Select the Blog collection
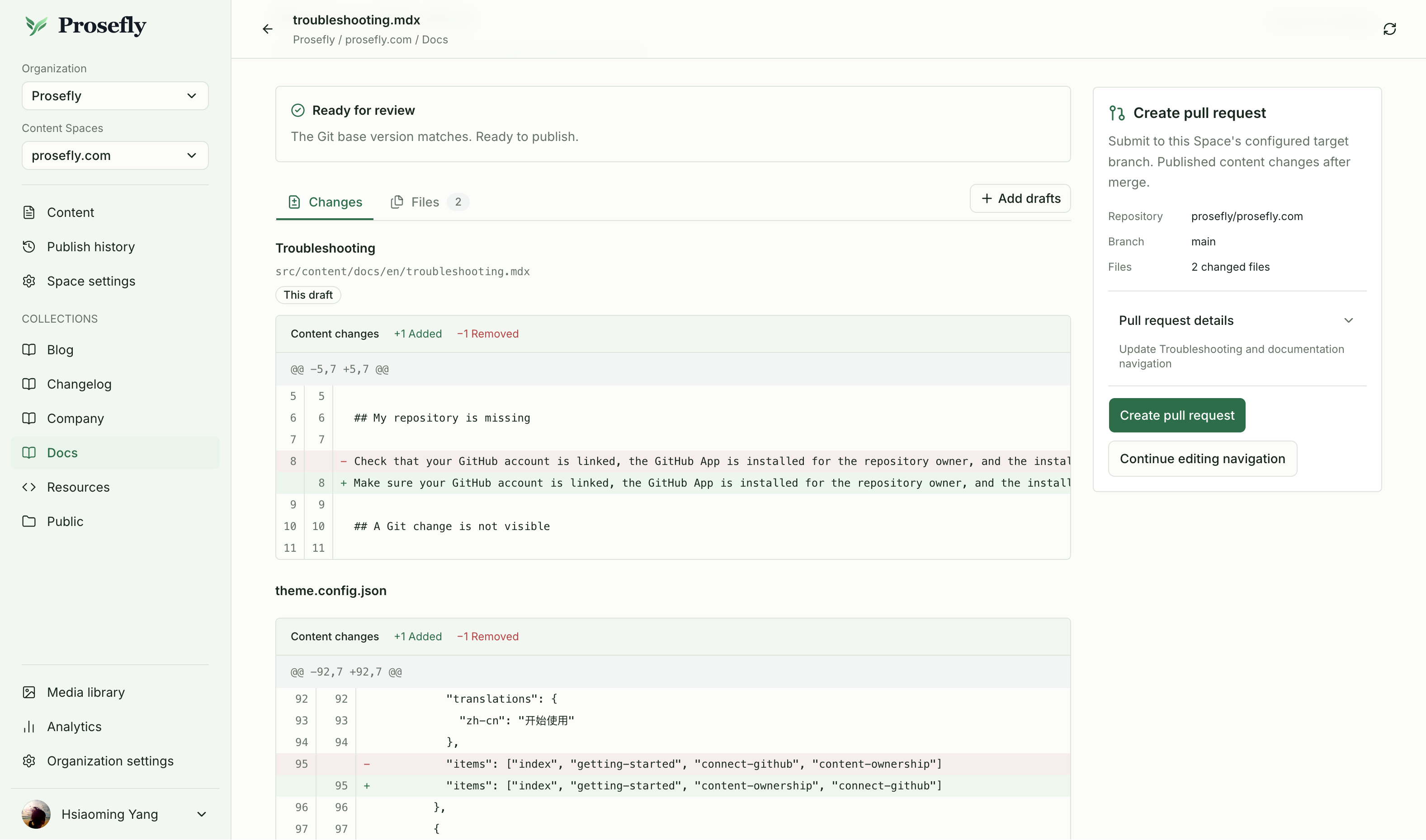Viewport: 1426px width, 840px height. [x=115, y=350]
